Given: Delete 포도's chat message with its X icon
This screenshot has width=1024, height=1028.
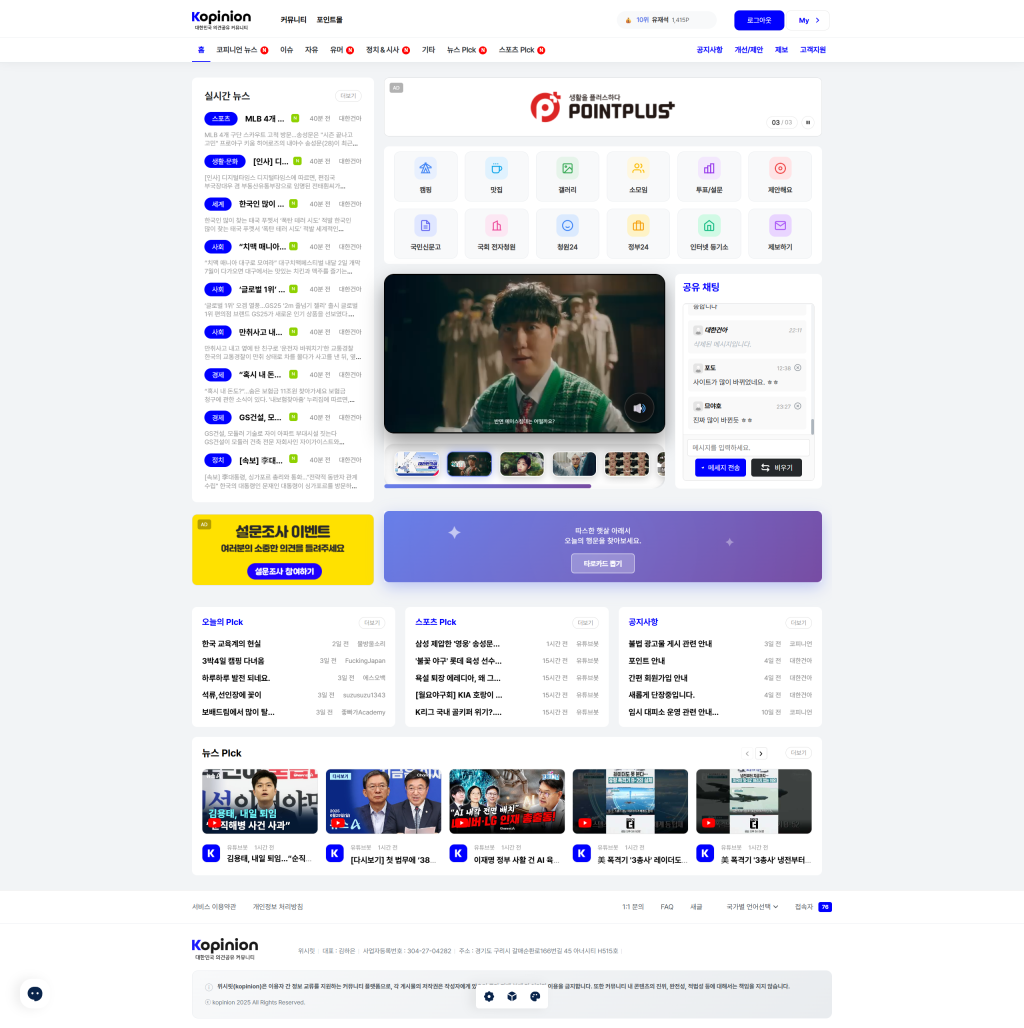Looking at the screenshot, I should (798, 368).
